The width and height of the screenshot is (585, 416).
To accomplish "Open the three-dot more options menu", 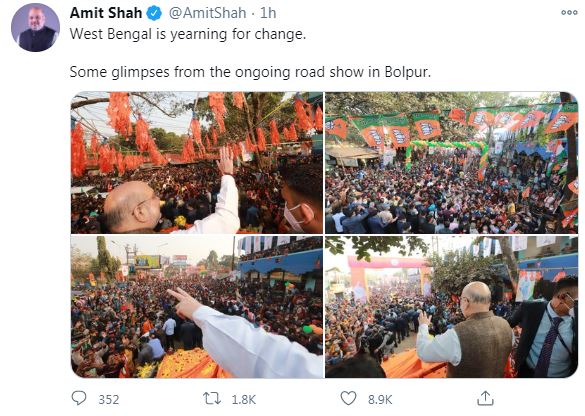I will (569, 12).
